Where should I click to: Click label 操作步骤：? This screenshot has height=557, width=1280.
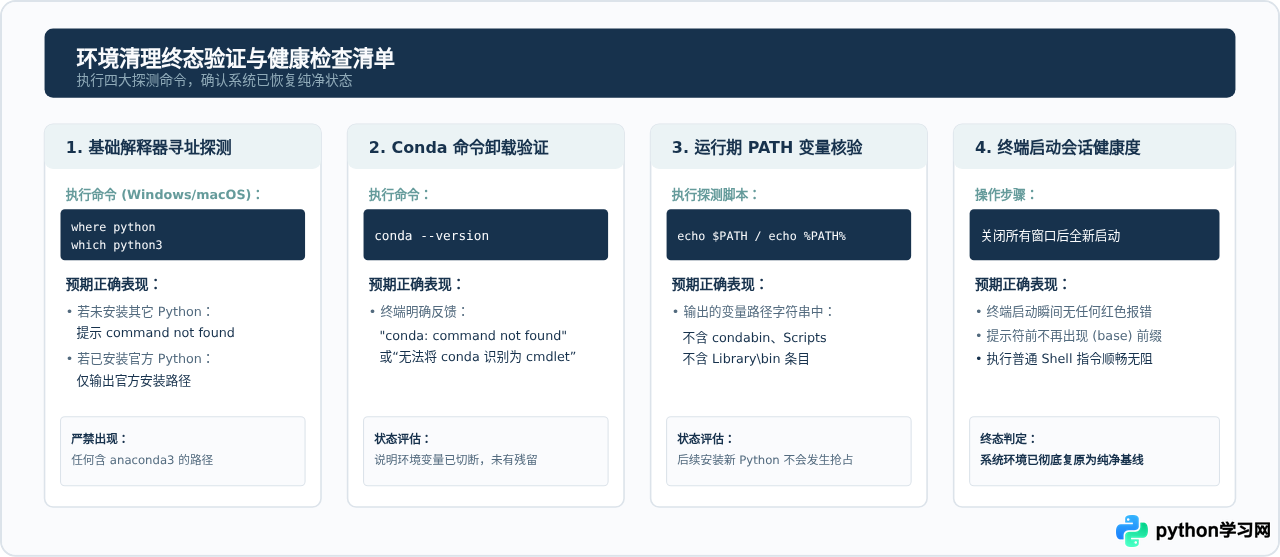1007,194
